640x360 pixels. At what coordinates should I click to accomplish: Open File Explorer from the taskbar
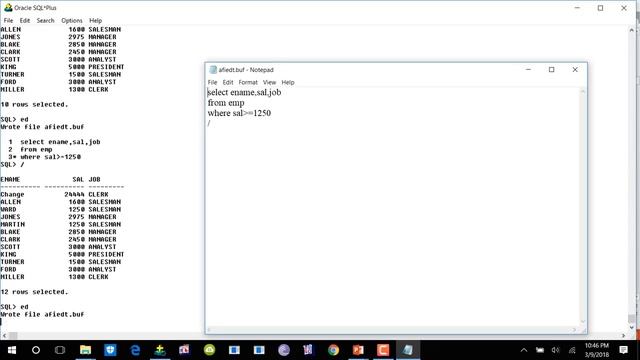[85, 350]
